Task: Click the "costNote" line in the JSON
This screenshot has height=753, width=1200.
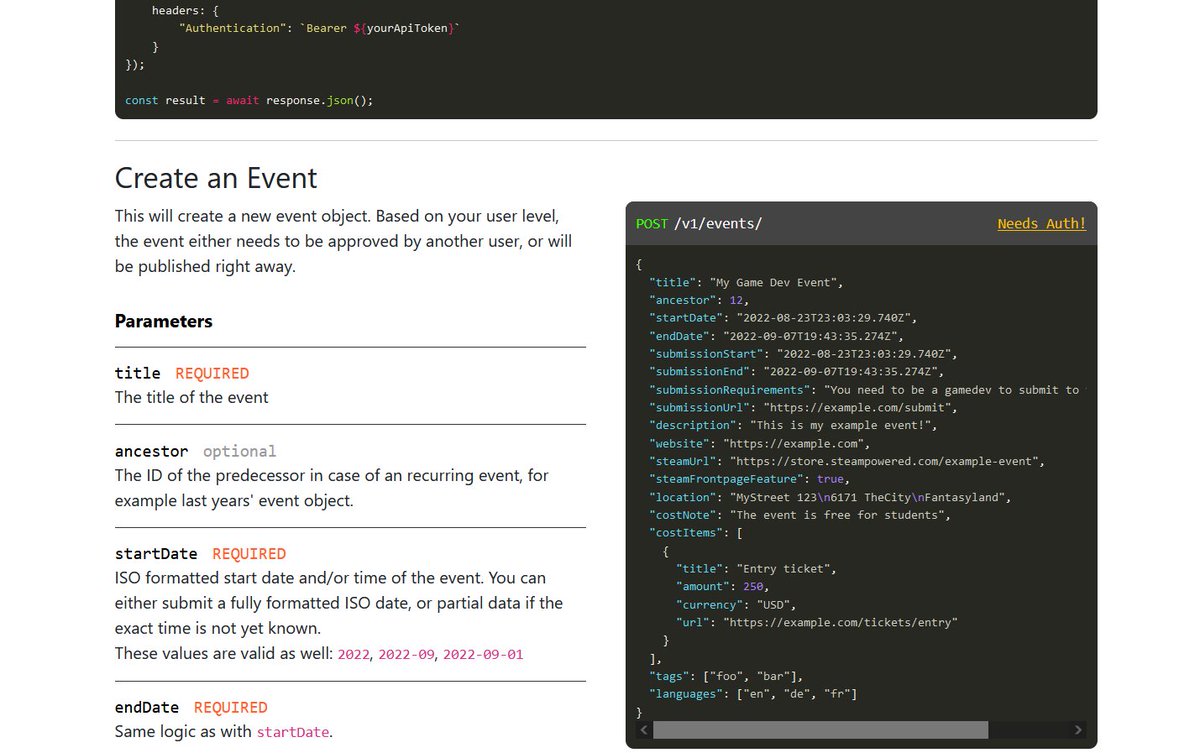Action: 799,515
